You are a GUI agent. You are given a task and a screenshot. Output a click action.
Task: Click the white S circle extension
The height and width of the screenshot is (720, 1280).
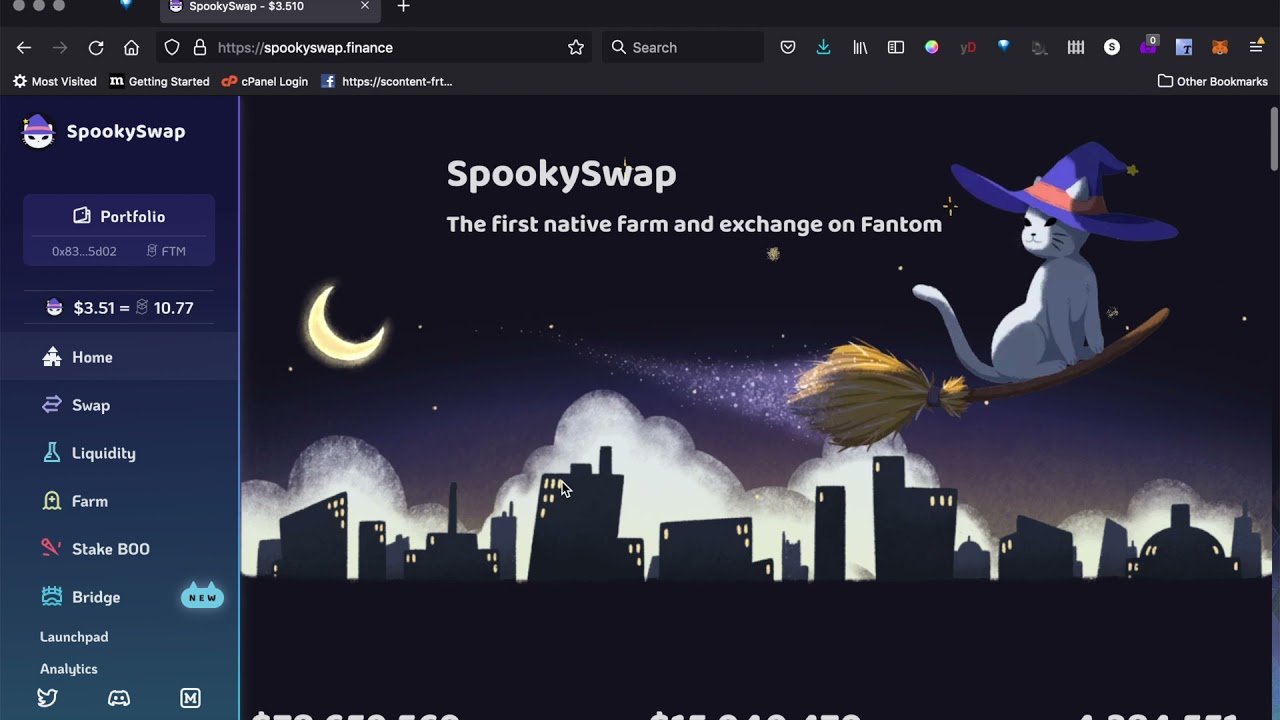[1112, 47]
